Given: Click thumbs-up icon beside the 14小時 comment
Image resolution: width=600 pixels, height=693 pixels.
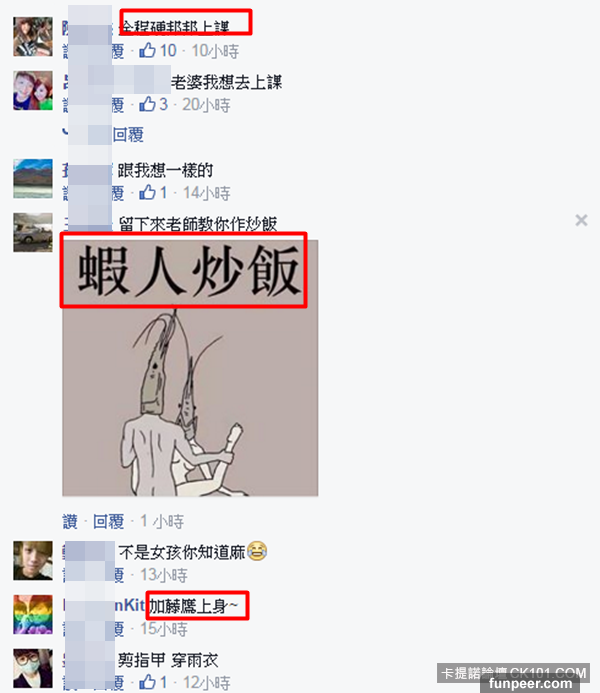Looking at the screenshot, I should pos(148,192).
